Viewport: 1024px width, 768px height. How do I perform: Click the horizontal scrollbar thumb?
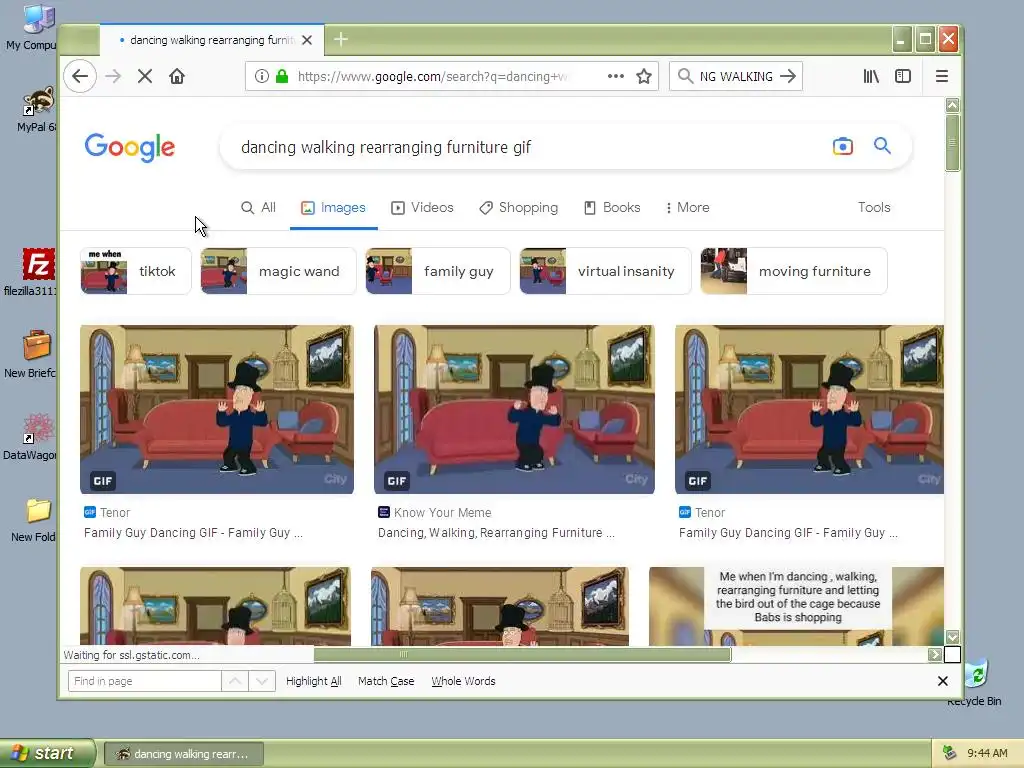point(522,654)
